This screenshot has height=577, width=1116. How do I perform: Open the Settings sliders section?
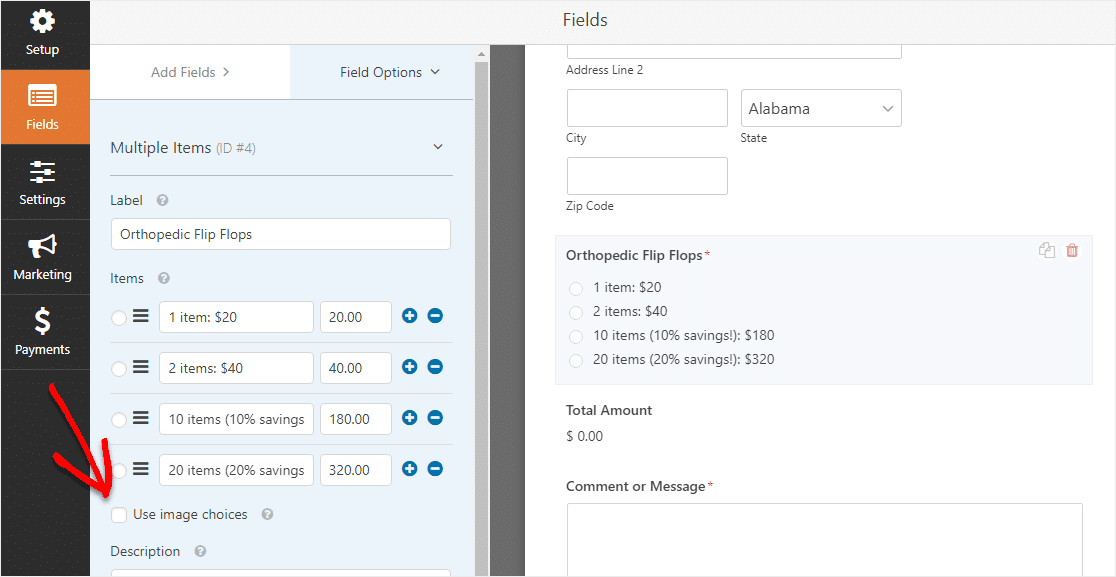[x=43, y=182]
